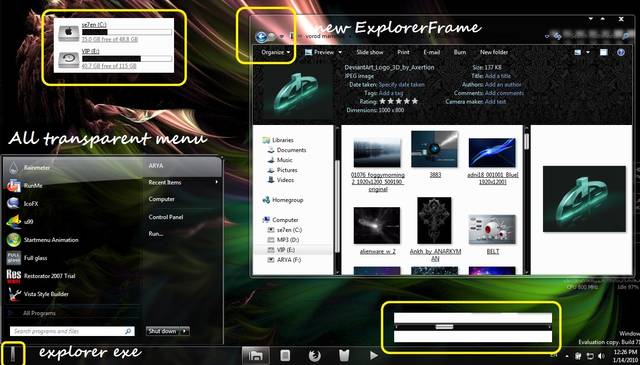Open the Explorer help question mark icon
640x365 pixels.
621,52
